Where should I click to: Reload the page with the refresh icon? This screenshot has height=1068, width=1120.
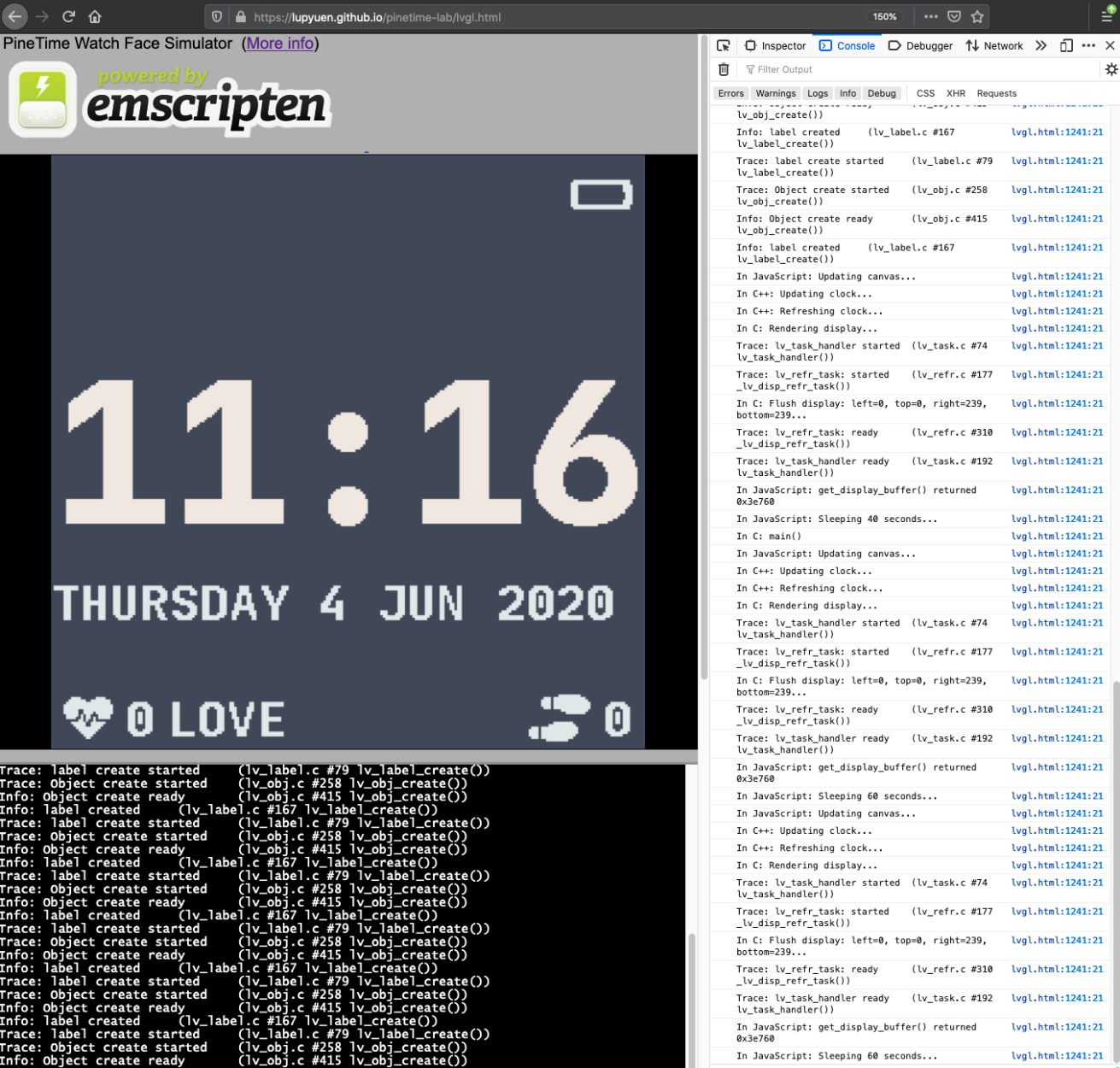point(69,16)
